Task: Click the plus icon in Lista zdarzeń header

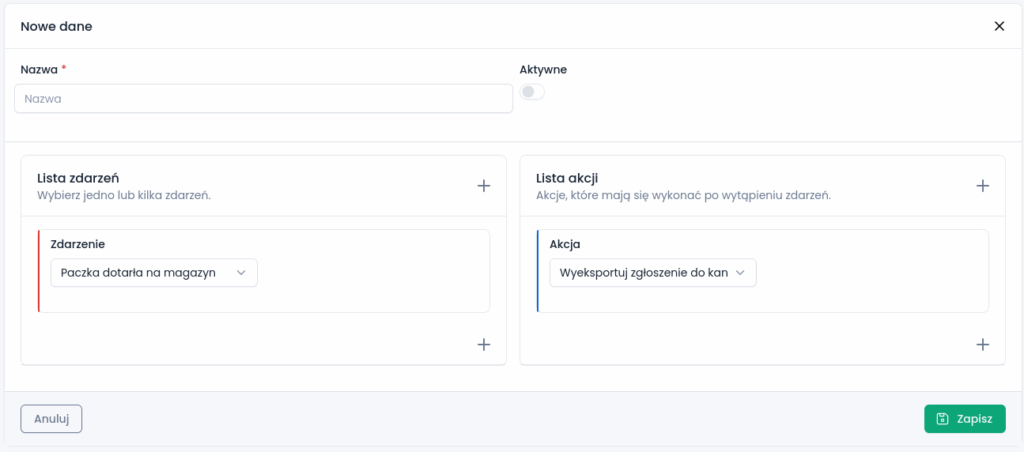Action: pyautogui.click(x=483, y=185)
